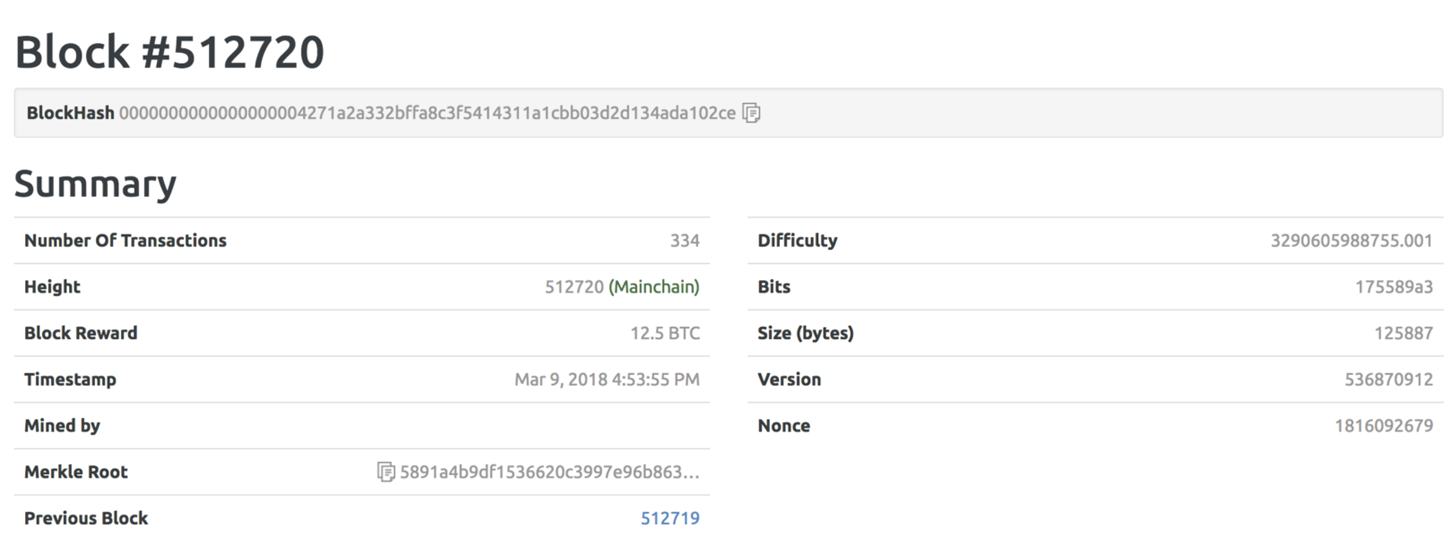
Task: Click the truncated Merkle Root value
Action: [549, 472]
